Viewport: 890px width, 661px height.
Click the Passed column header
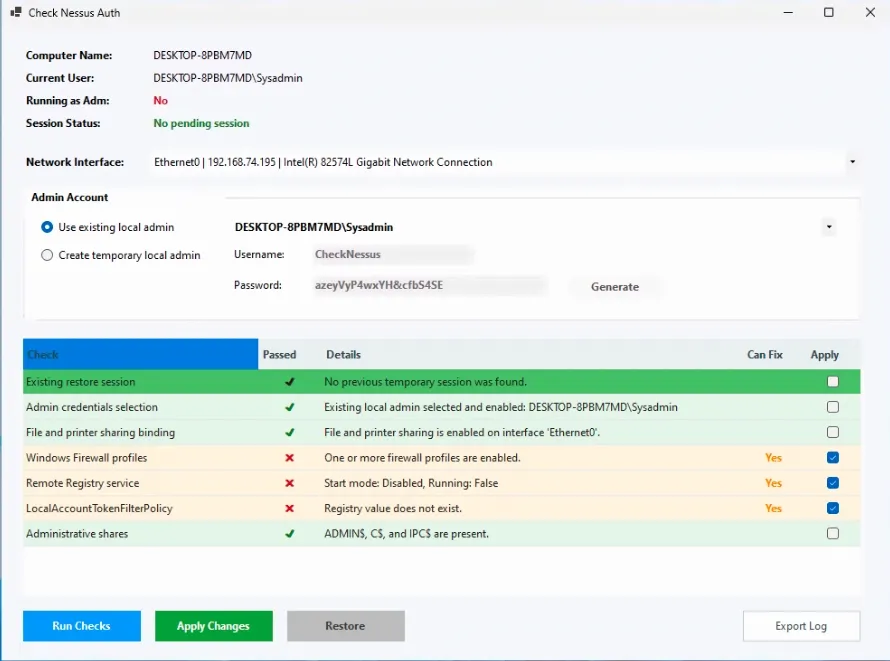click(289, 354)
